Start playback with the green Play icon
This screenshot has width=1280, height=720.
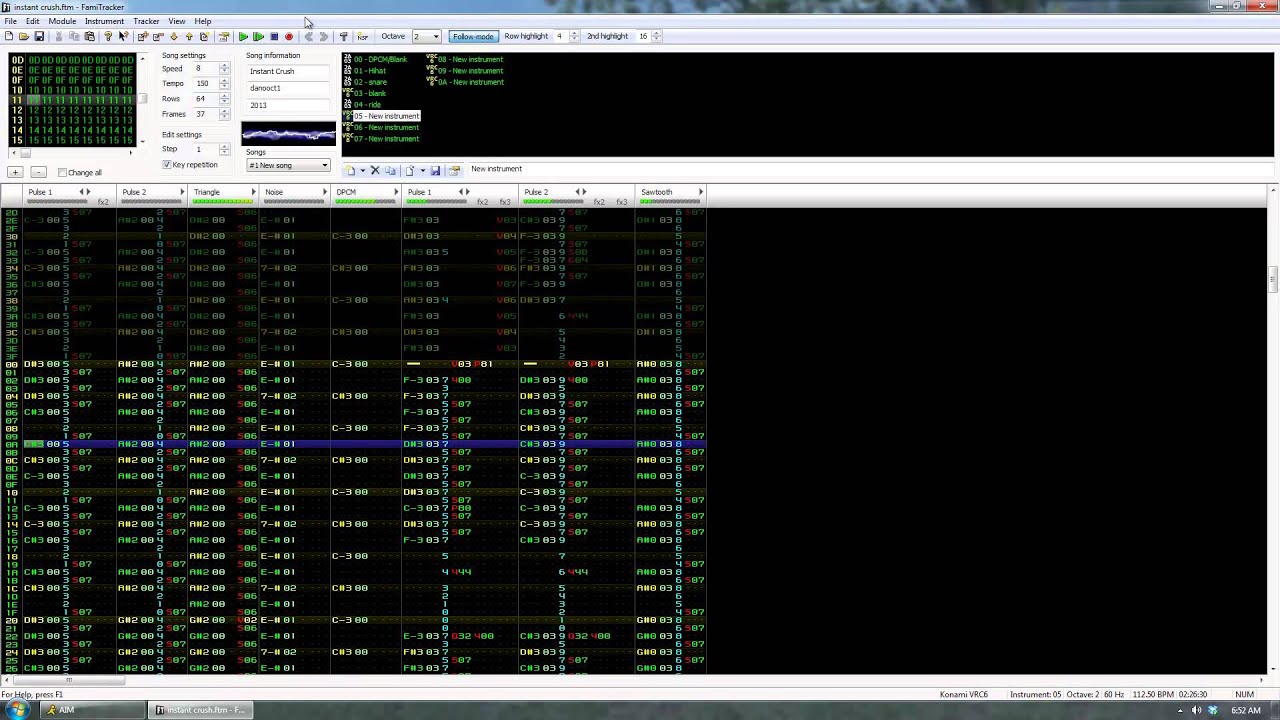(243, 36)
